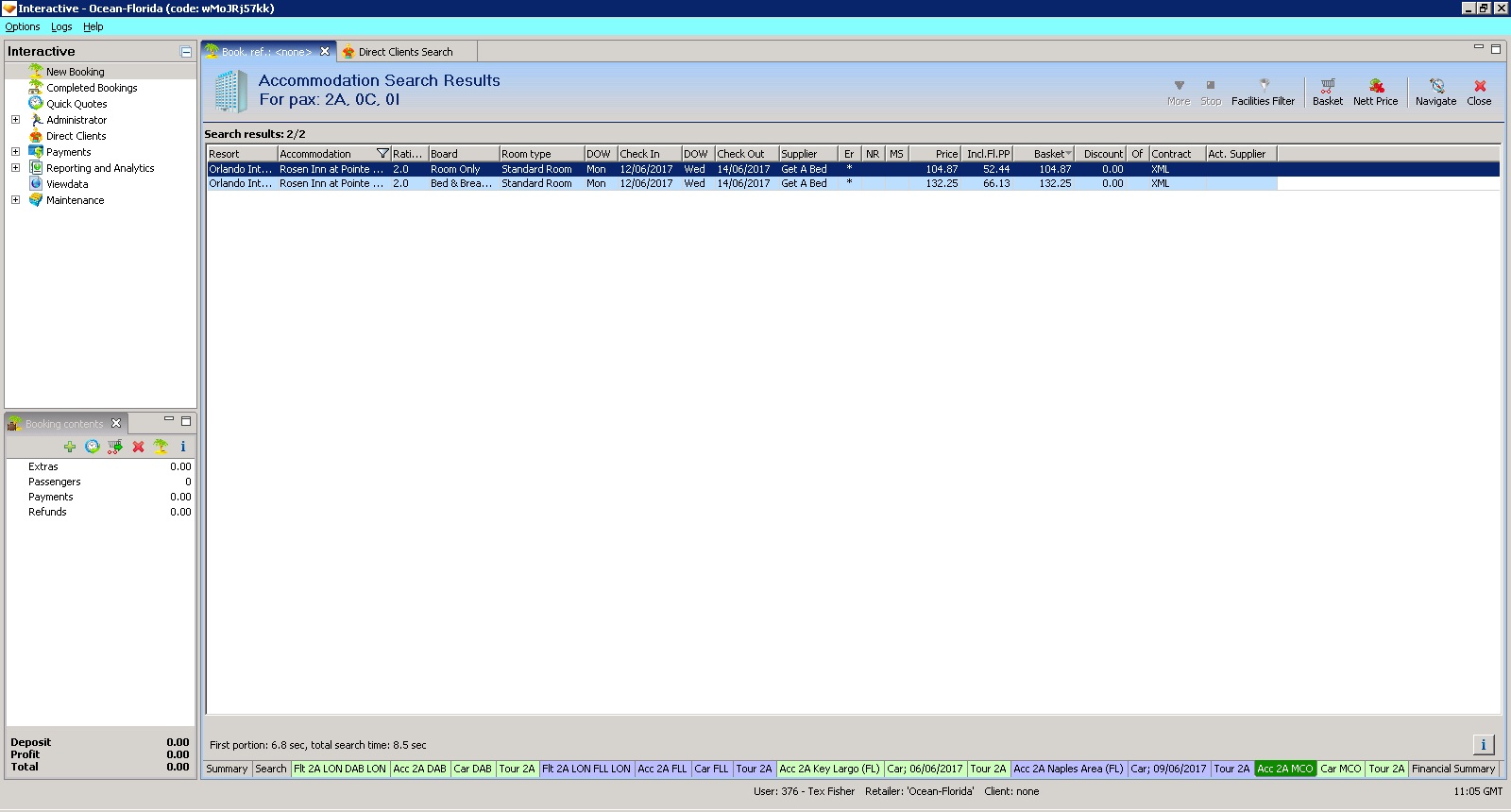
Task: Click the Basket cart icon in toolbar
Action: (x=1327, y=85)
